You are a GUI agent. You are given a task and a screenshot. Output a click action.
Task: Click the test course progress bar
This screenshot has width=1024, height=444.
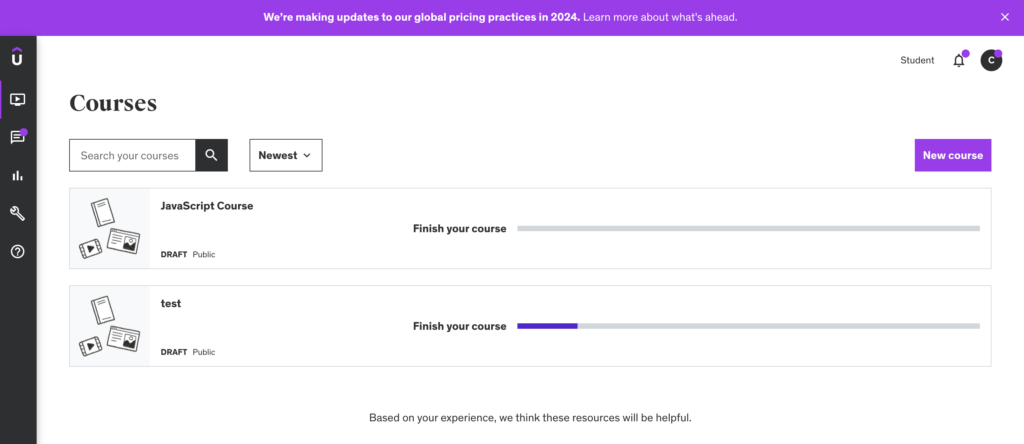tap(748, 326)
